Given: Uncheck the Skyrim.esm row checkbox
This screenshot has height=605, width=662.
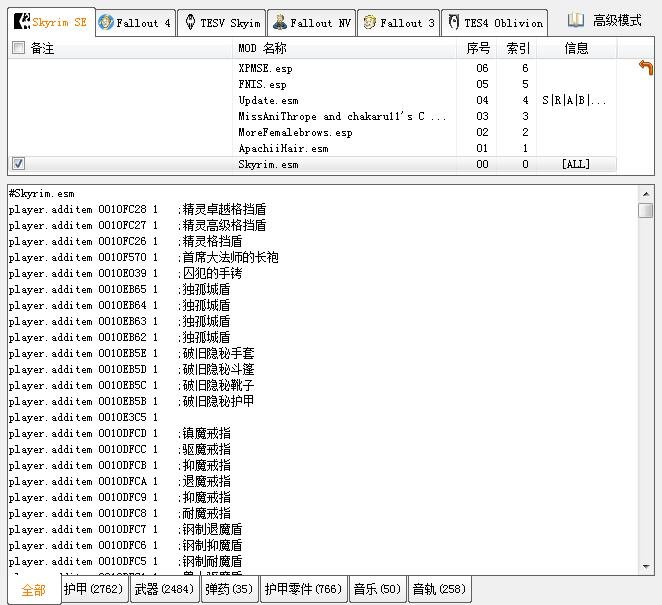Looking at the screenshot, I should (x=18, y=164).
